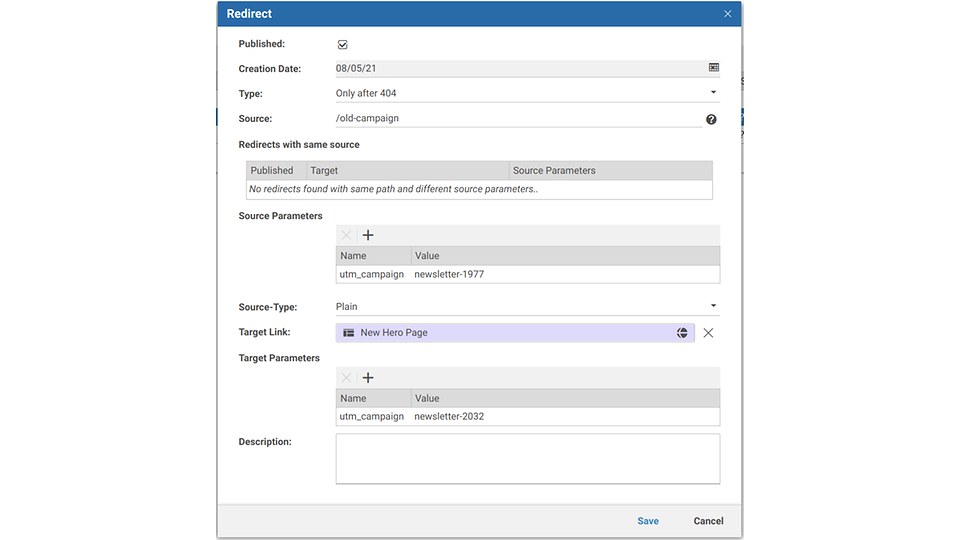Edit the Source path field
960x540 pixels.
pyautogui.click(x=518, y=118)
